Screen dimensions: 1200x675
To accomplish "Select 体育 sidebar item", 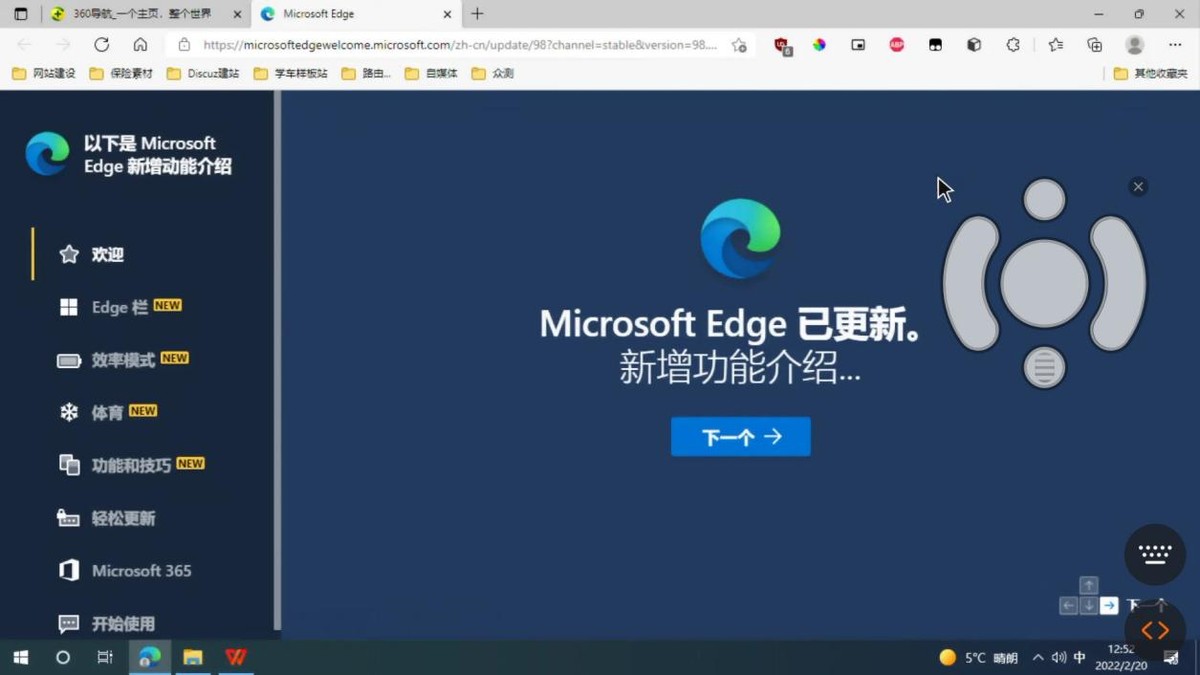I will [x=108, y=412].
